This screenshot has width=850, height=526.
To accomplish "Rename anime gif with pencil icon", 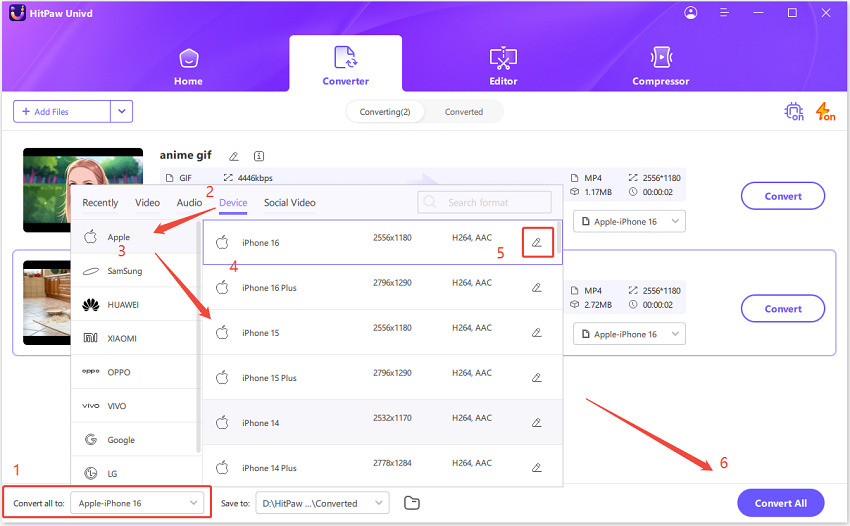I will coord(234,156).
